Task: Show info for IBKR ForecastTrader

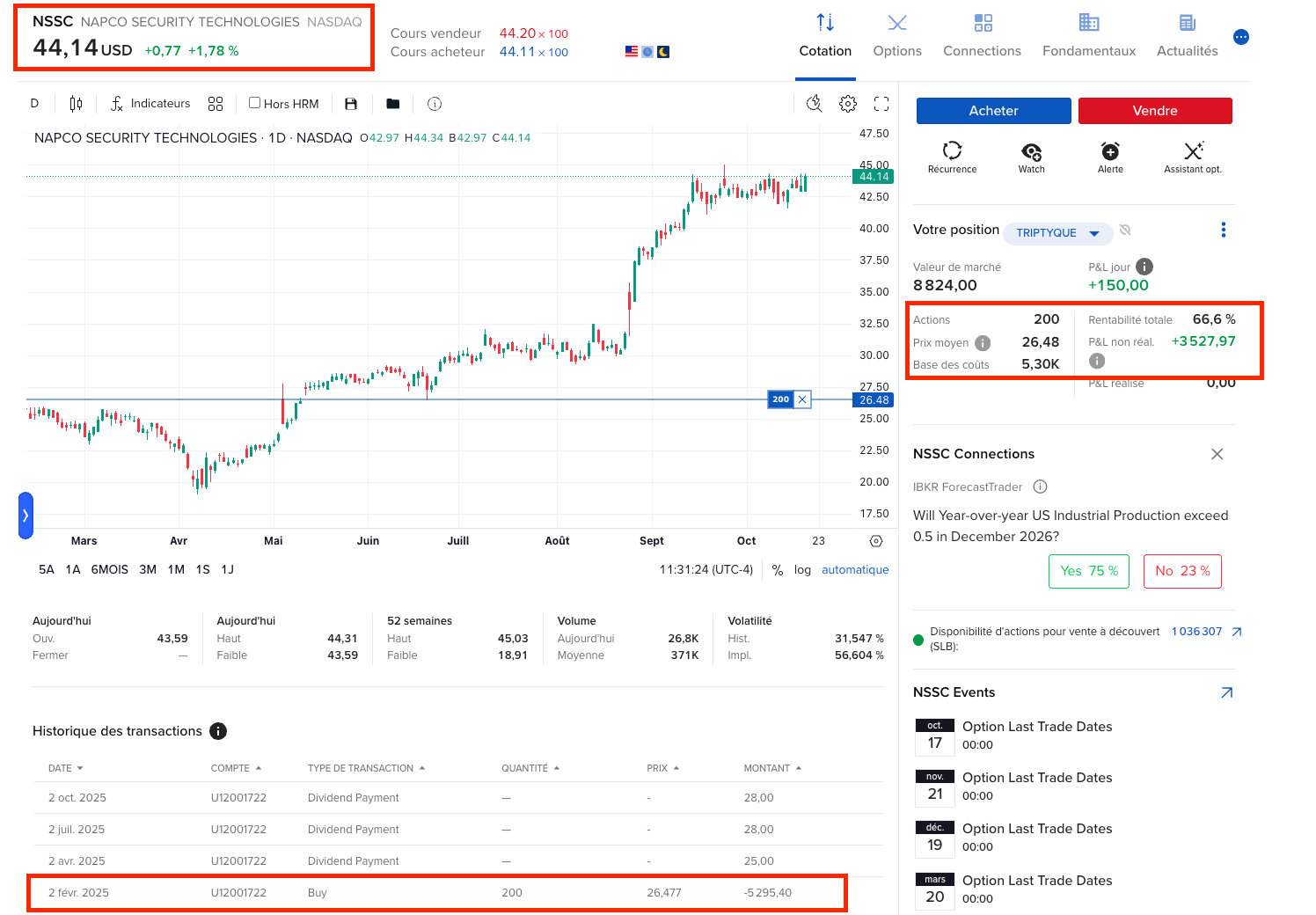Action: click(x=1040, y=487)
